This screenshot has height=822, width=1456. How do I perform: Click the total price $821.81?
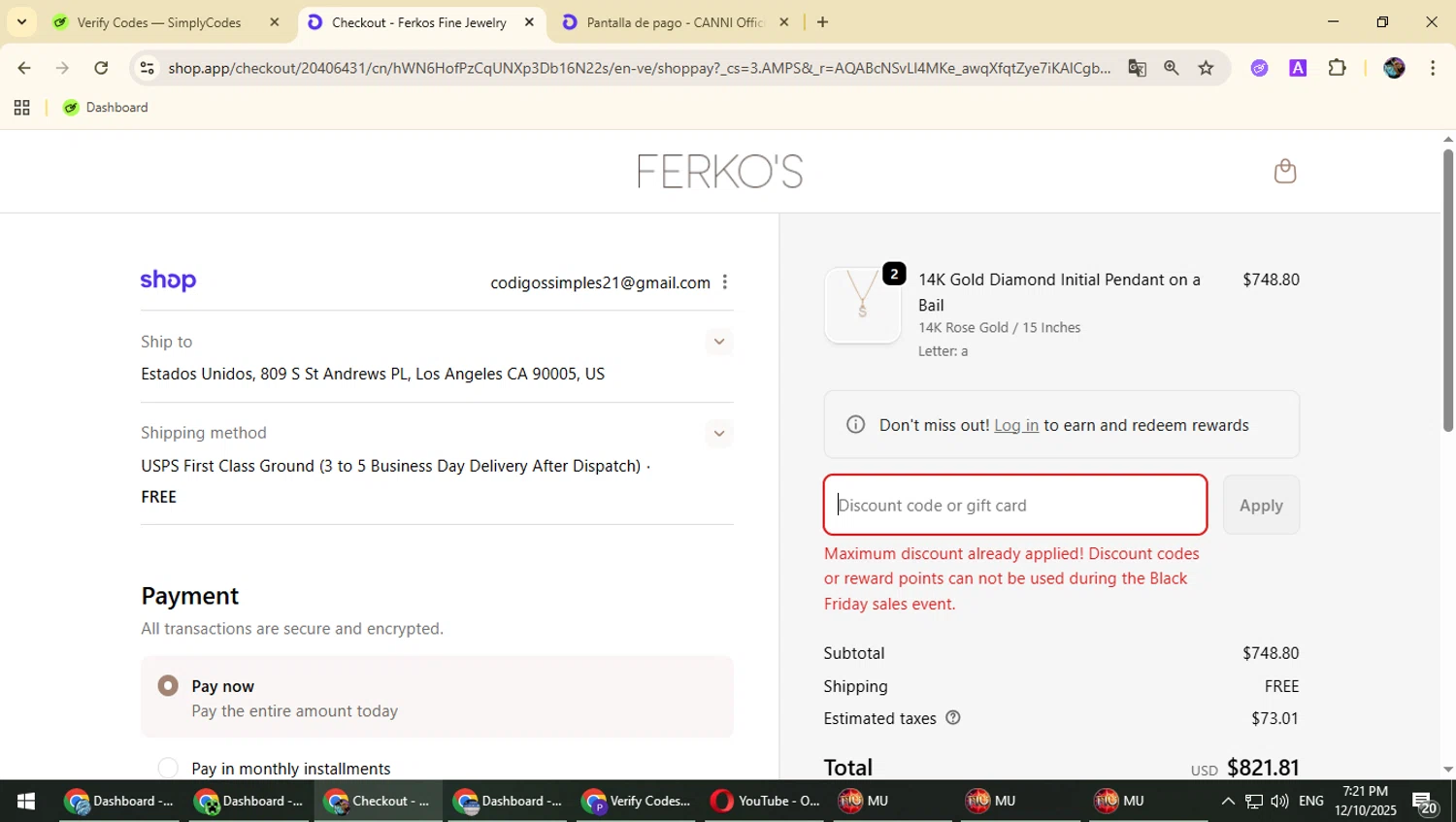pos(1263,768)
